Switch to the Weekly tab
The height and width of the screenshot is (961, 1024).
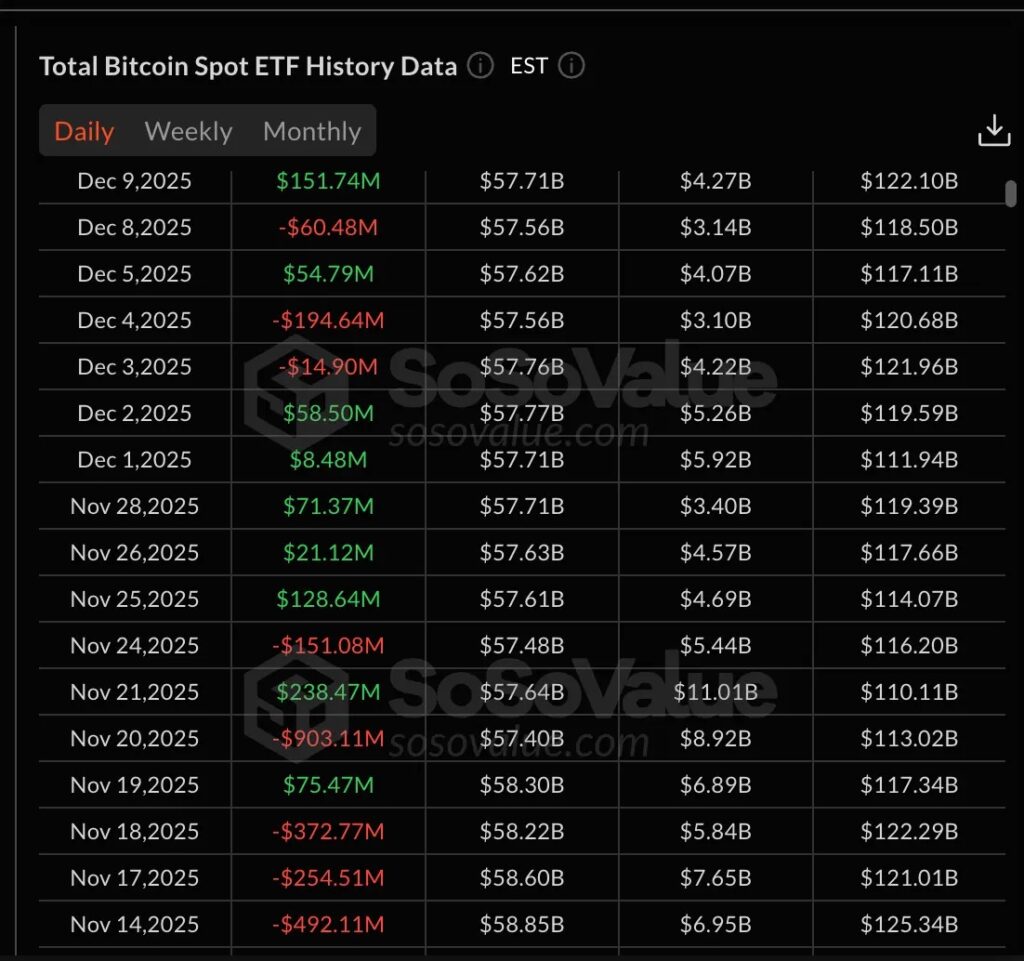[188, 131]
